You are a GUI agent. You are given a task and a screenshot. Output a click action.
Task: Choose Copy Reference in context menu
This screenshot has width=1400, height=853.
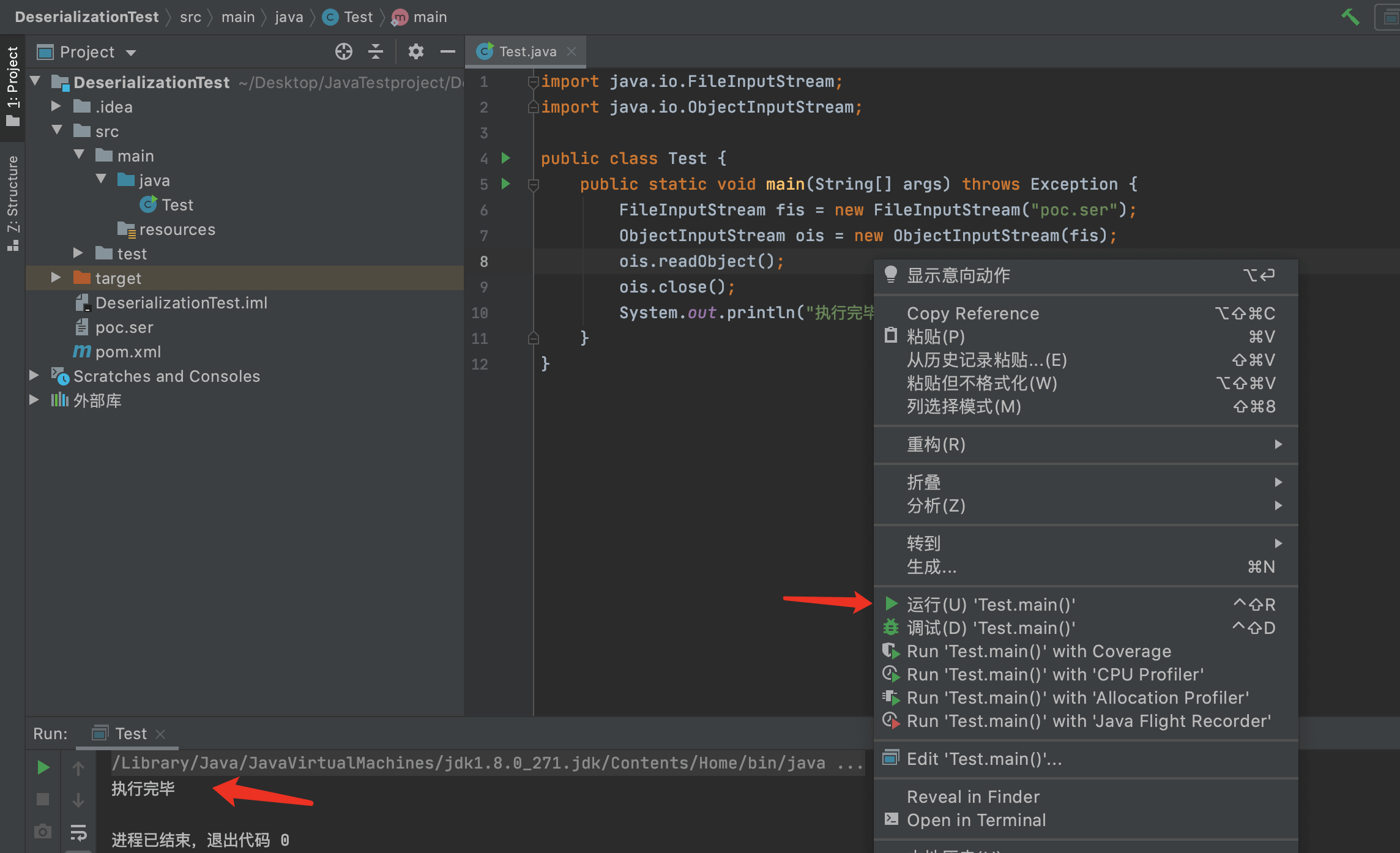(x=972, y=313)
